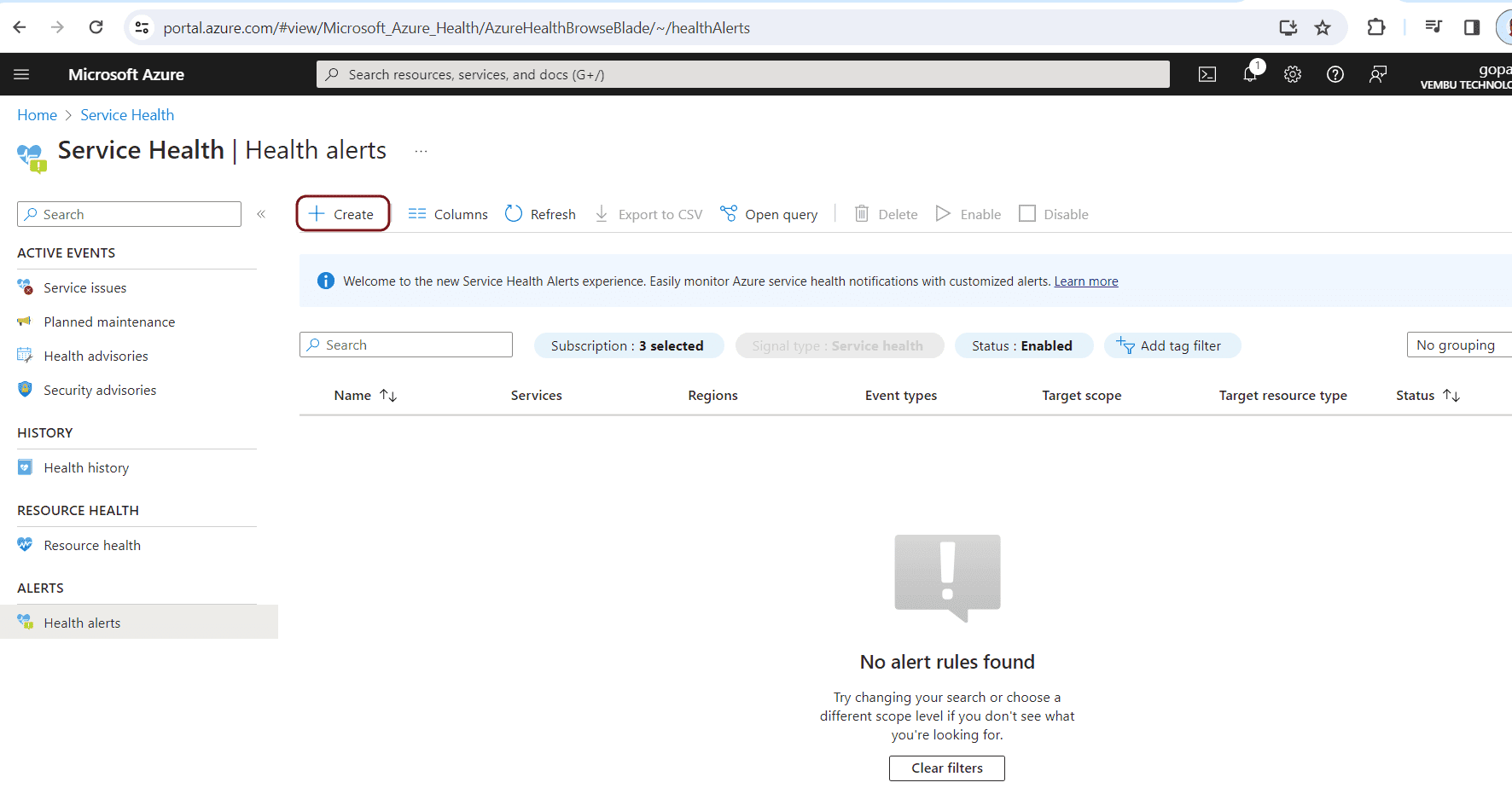Click the Microsoft Azure logo text

tap(126, 74)
